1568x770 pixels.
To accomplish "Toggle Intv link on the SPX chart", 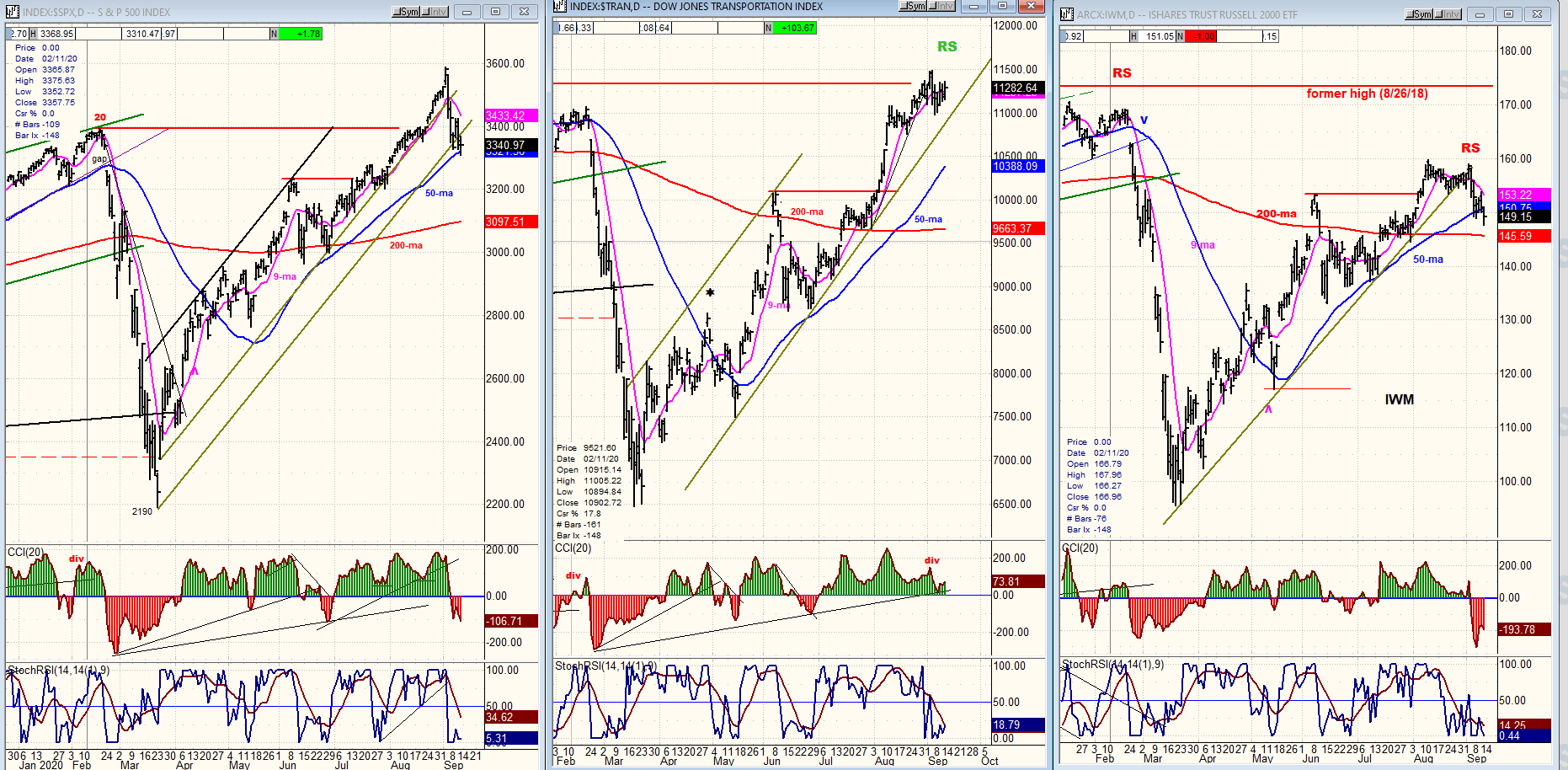I will pyautogui.click(x=435, y=12).
